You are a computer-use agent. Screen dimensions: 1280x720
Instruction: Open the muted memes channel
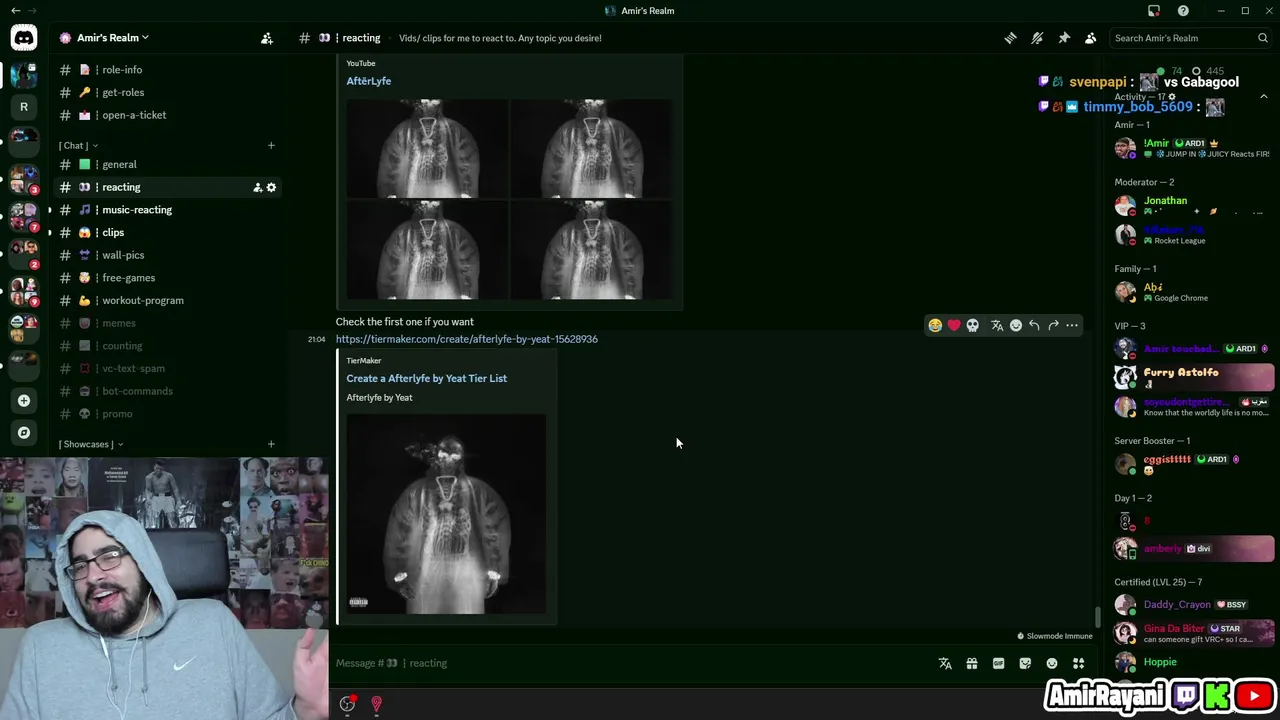tap(167, 323)
